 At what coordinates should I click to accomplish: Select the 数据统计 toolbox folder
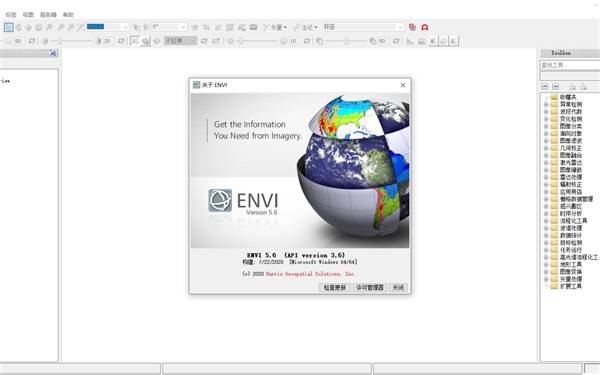571,235
